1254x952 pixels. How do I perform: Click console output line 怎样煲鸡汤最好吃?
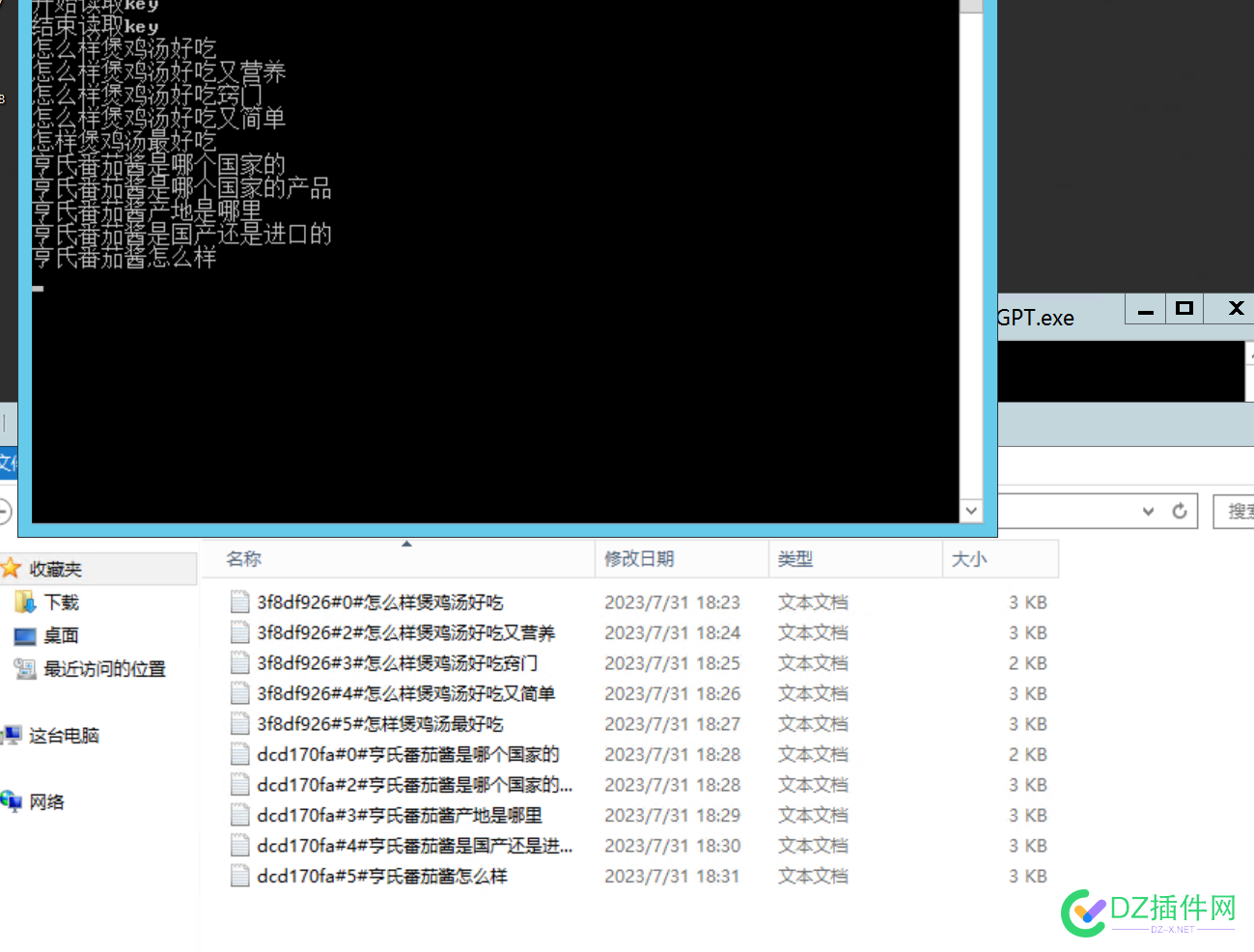coord(125,141)
